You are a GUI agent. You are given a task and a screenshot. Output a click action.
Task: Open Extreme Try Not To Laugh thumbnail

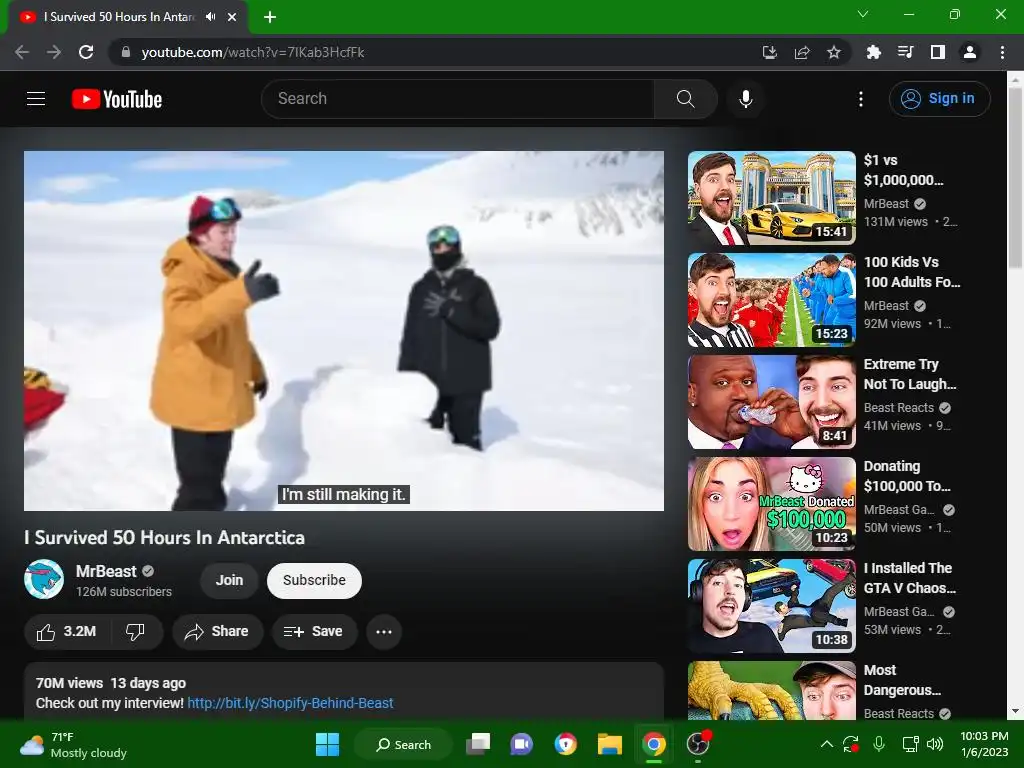771,402
